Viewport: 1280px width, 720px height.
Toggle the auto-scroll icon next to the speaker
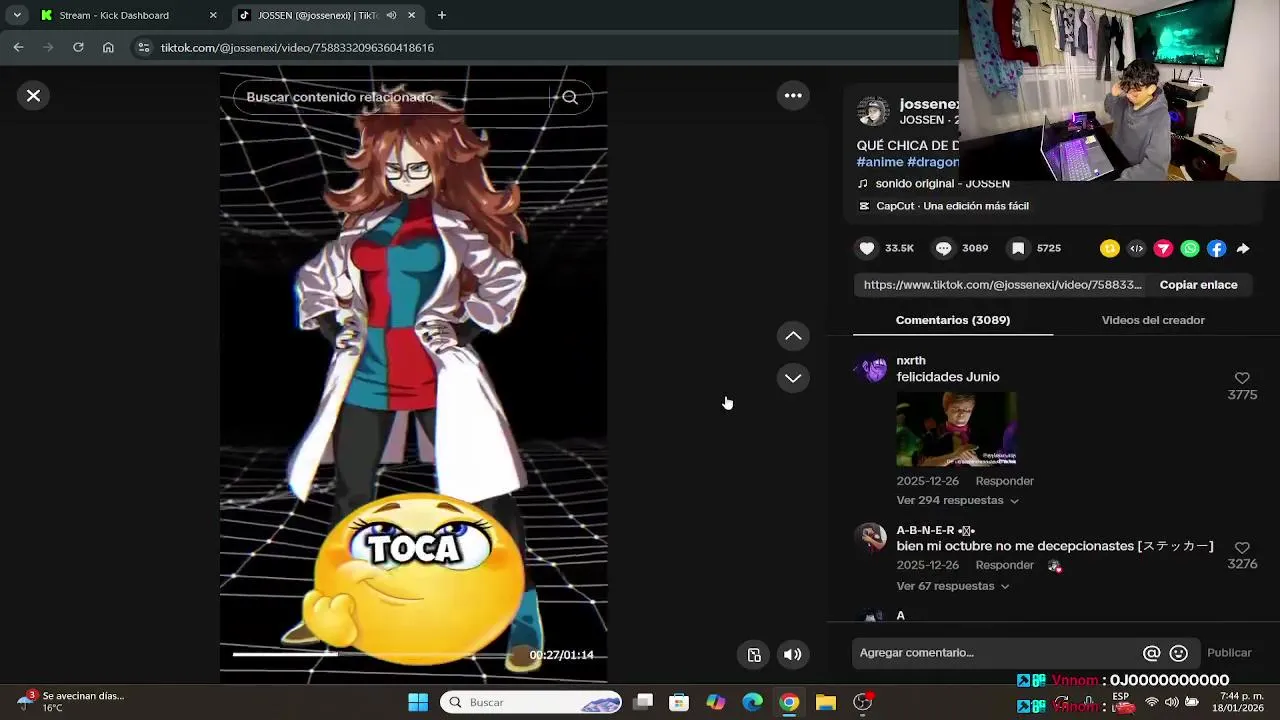coord(754,655)
